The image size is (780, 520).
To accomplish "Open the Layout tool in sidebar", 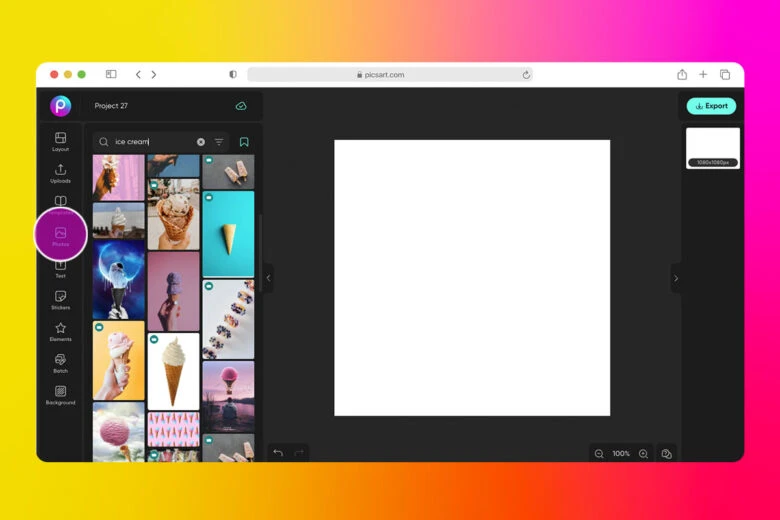I will point(60,141).
